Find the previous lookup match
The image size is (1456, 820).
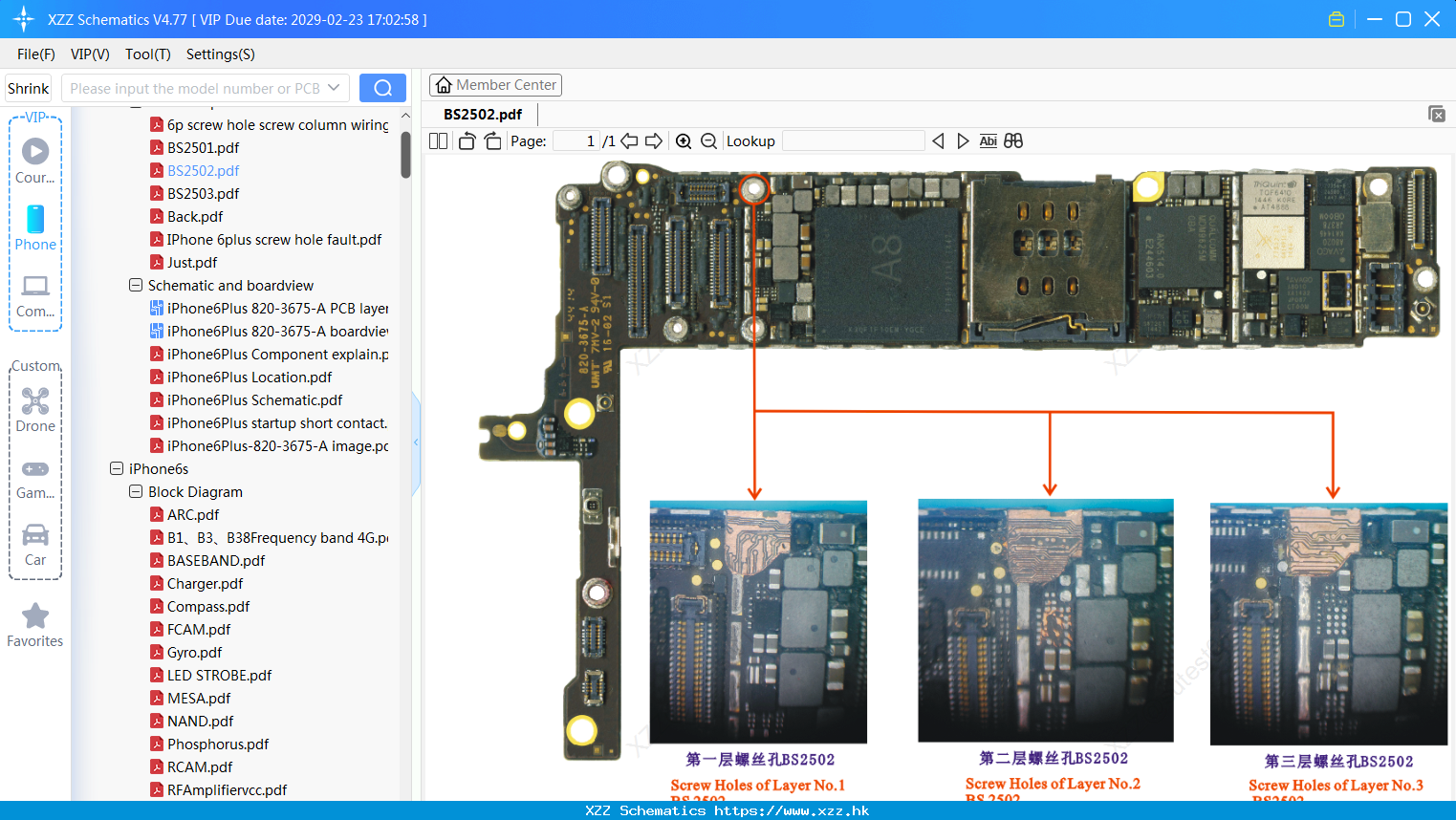938,141
